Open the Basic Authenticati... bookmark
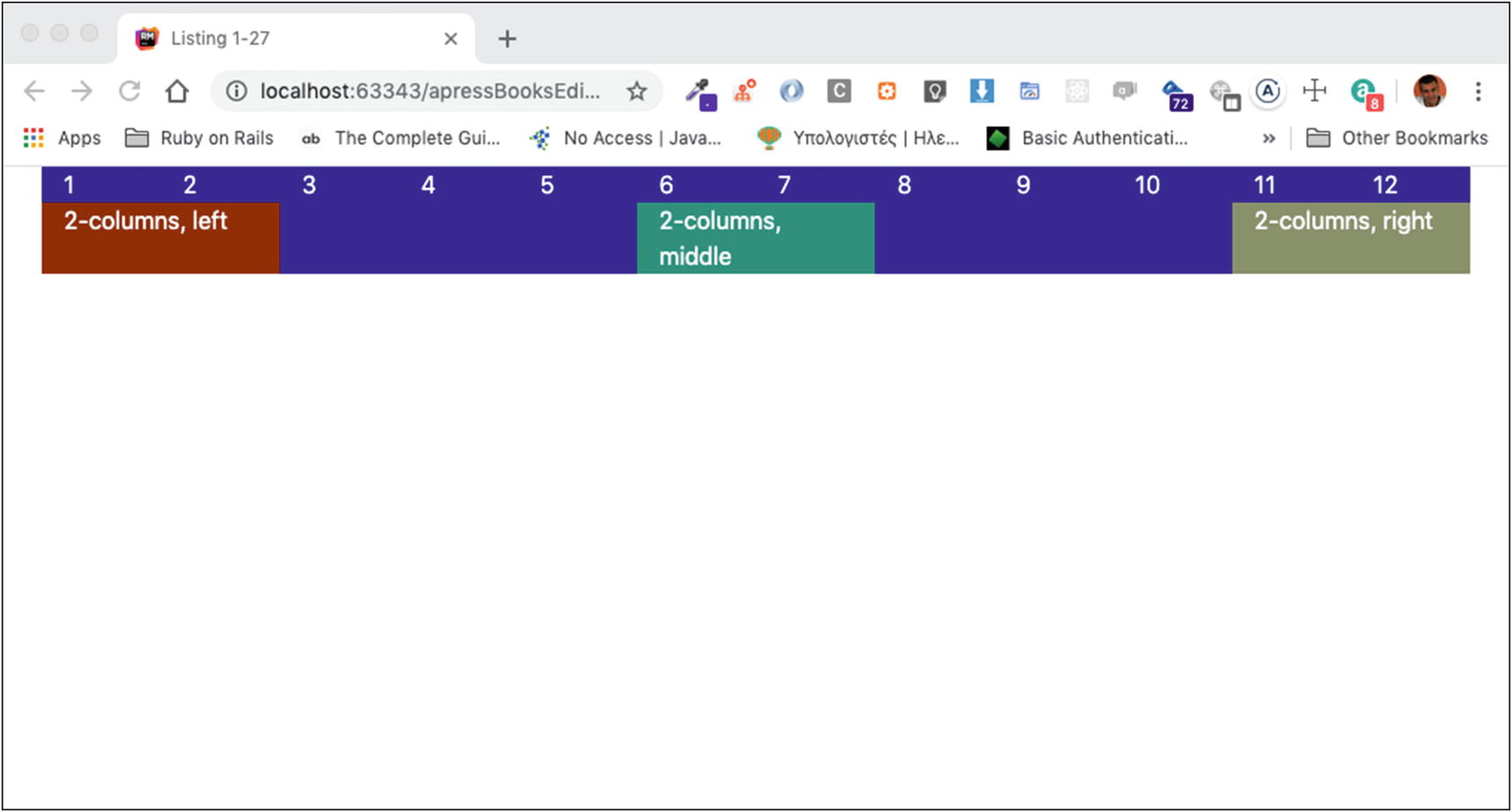1512x812 pixels. point(1087,138)
